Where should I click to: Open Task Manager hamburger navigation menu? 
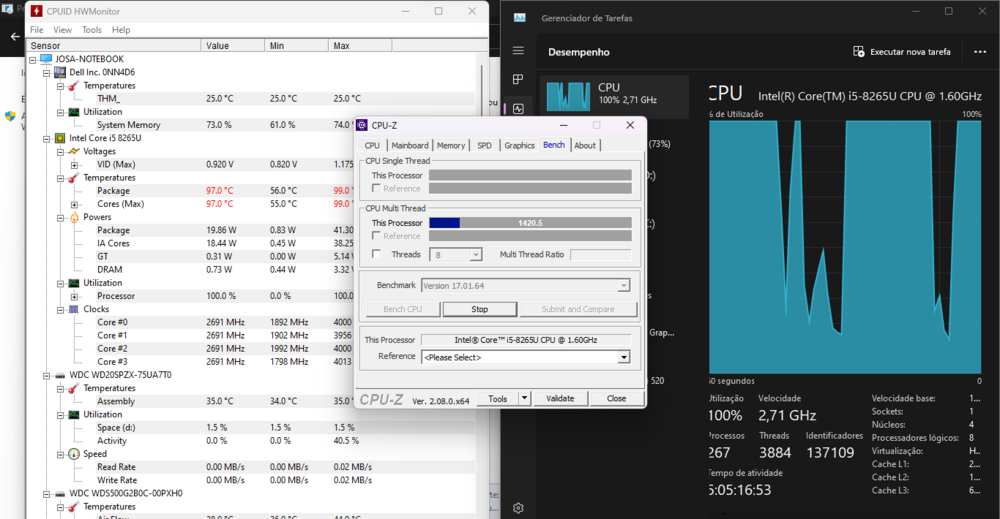coord(518,51)
